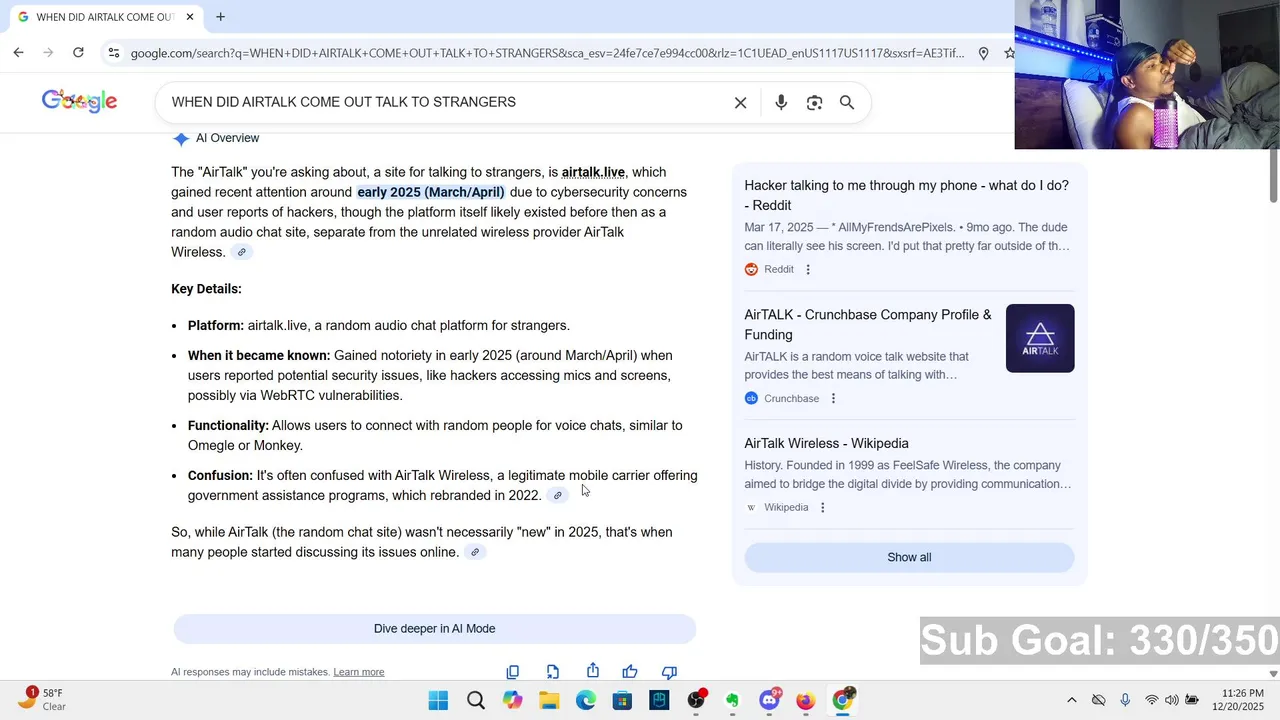
Task: Open File Explorer from taskbar
Action: pos(549,700)
